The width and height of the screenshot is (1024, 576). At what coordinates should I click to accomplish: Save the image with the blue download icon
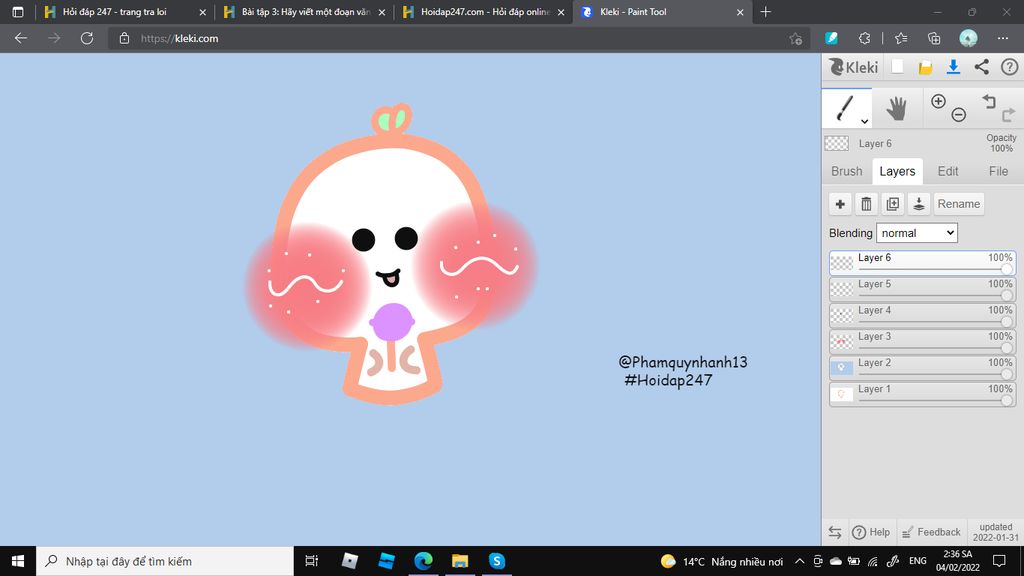pyautogui.click(x=953, y=67)
